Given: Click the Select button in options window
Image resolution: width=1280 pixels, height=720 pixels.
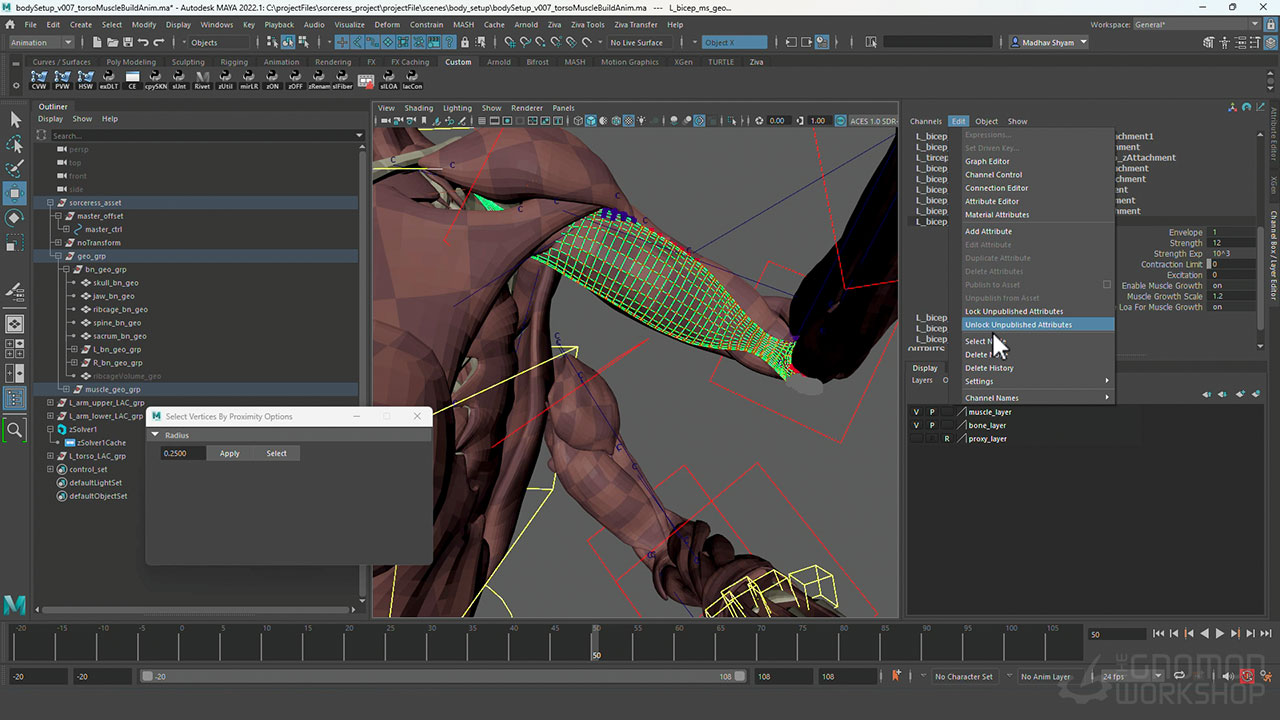Looking at the screenshot, I should tap(276, 453).
